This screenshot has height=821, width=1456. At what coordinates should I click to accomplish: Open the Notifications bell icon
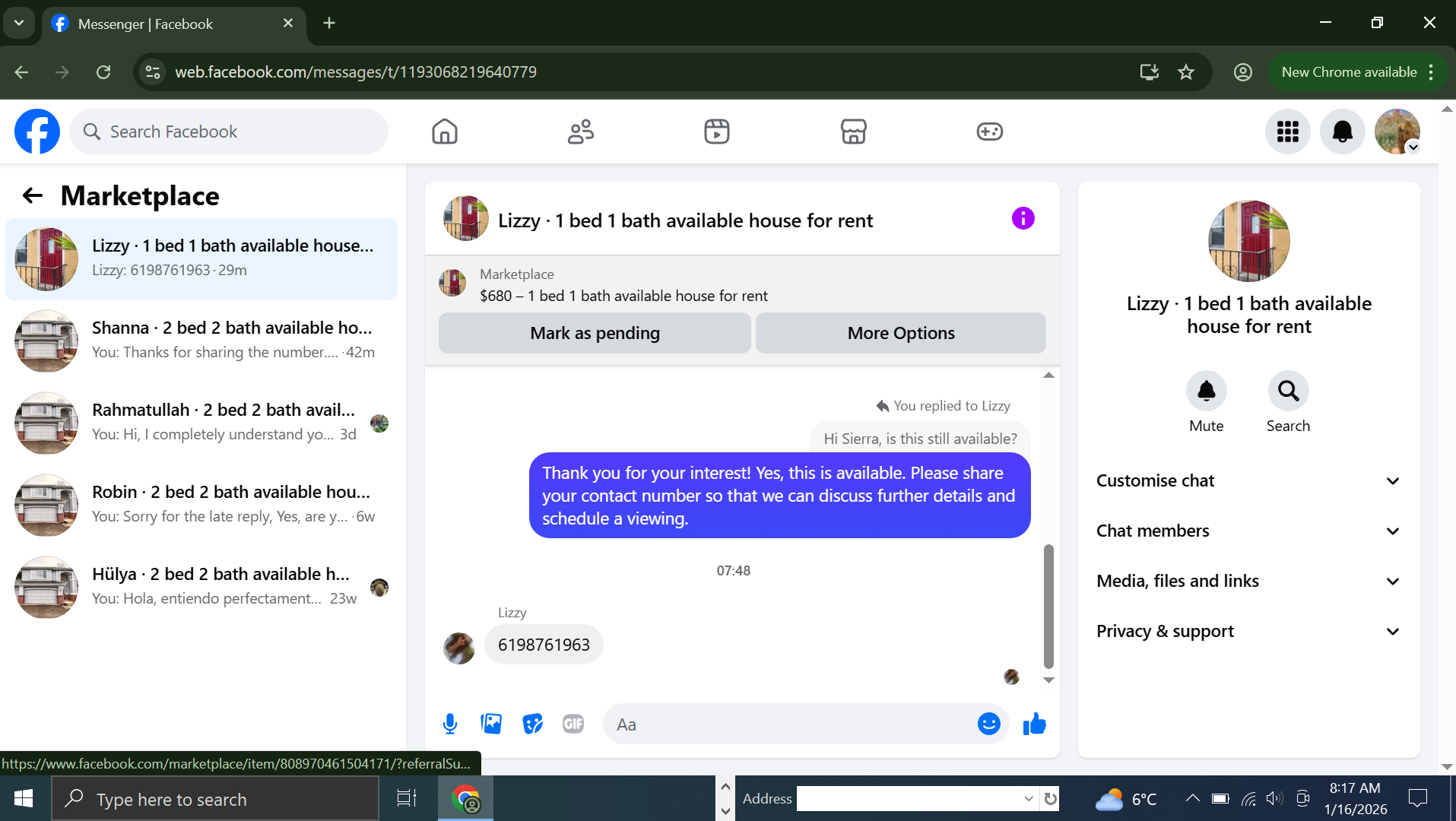(1343, 132)
